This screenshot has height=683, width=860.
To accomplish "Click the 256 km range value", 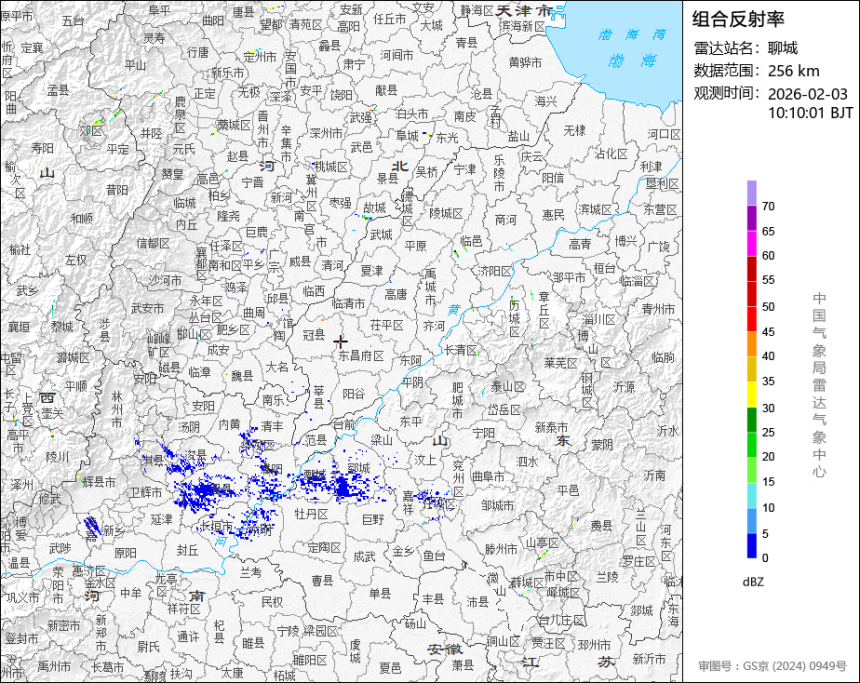I will [793, 71].
